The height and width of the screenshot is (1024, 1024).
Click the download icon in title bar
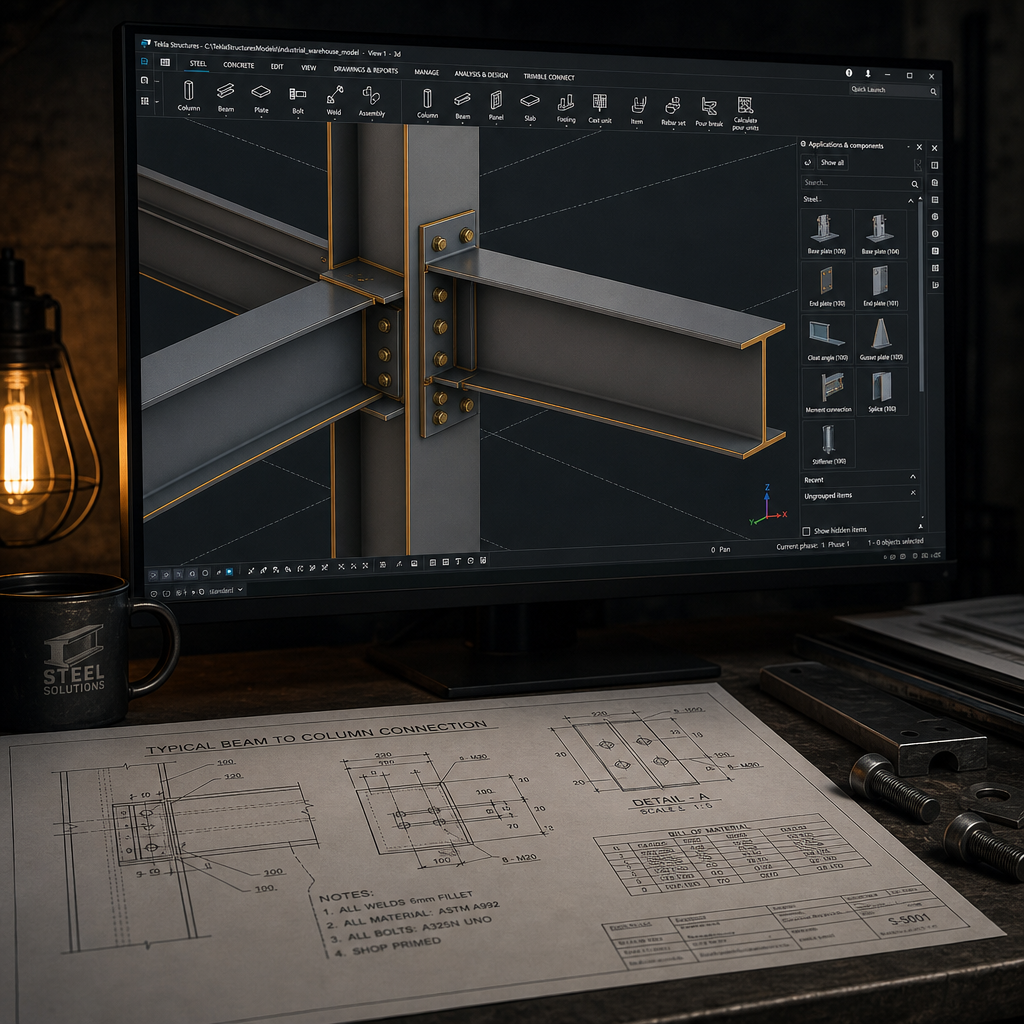click(868, 74)
